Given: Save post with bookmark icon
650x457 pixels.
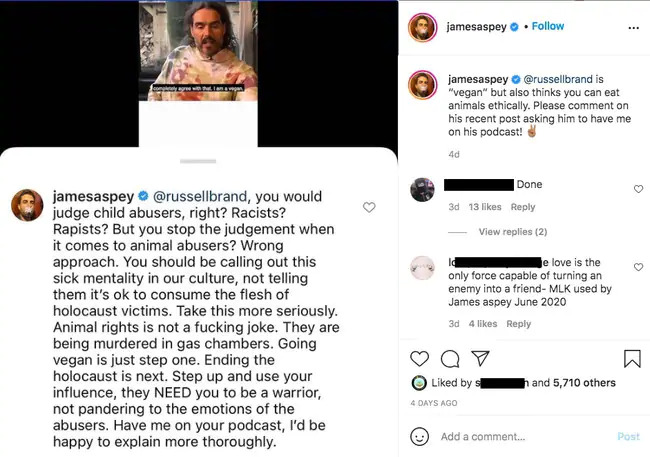Looking at the screenshot, I should 632,358.
